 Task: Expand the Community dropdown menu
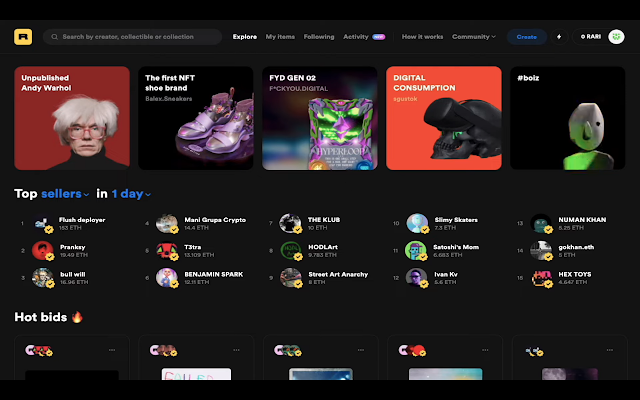(x=473, y=37)
